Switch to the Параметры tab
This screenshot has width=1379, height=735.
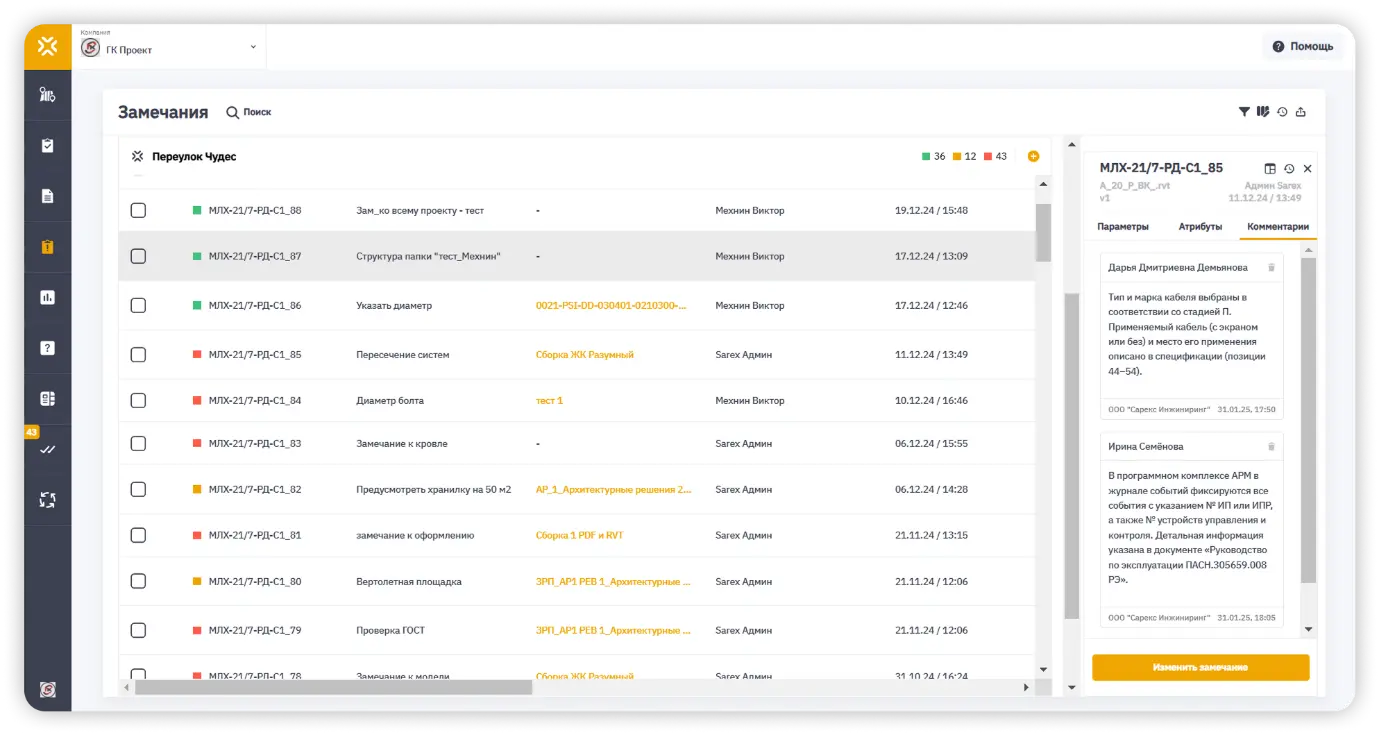(1123, 226)
